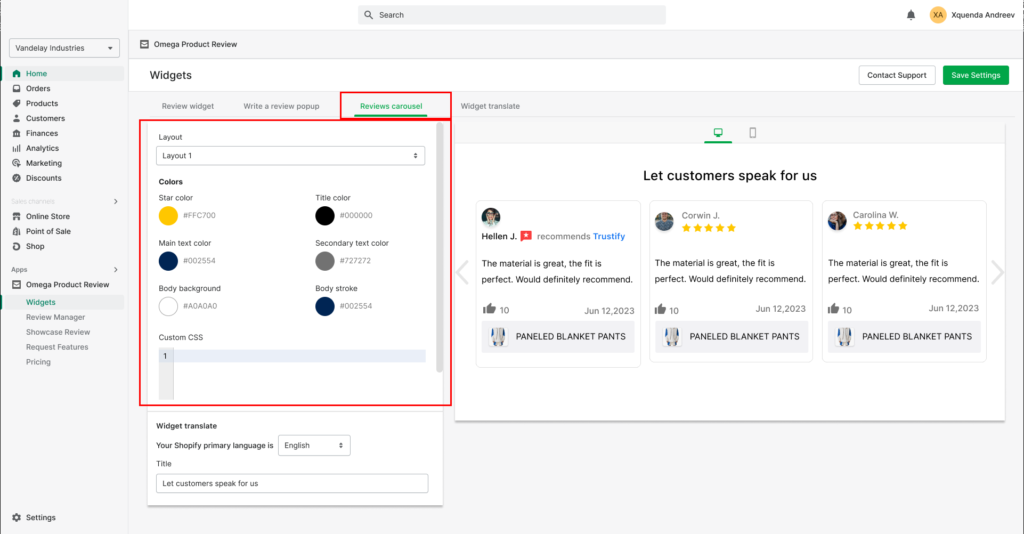Click the Products tag icon
Screen dimensions: 1024x534
click(16, 104)
